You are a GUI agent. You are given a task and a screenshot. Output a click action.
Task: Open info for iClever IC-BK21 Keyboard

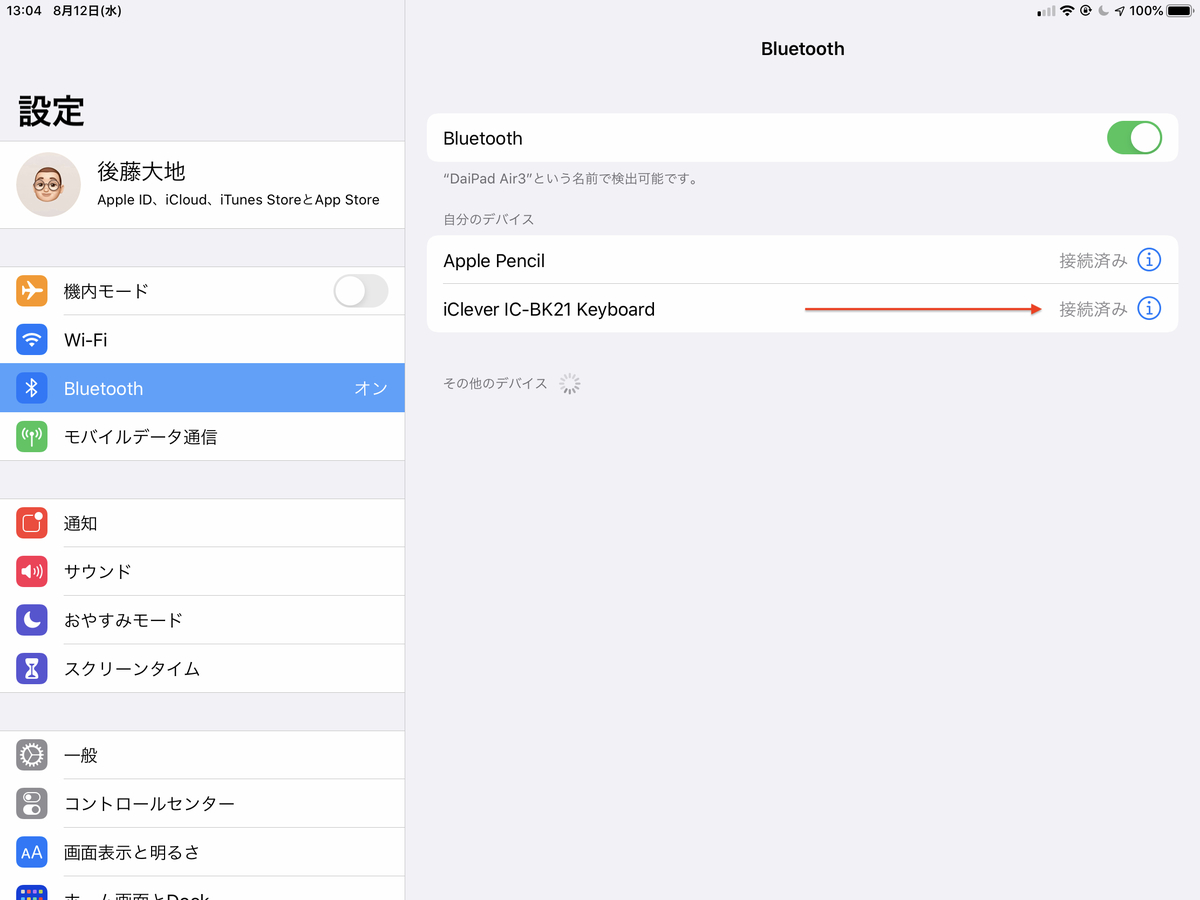1150,309
